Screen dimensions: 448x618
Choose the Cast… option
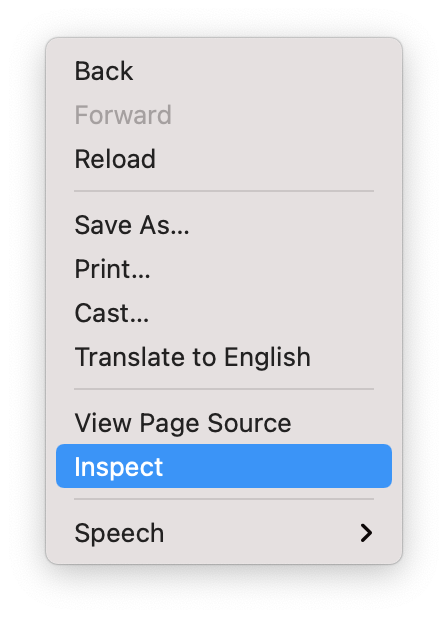click(224, 313)
